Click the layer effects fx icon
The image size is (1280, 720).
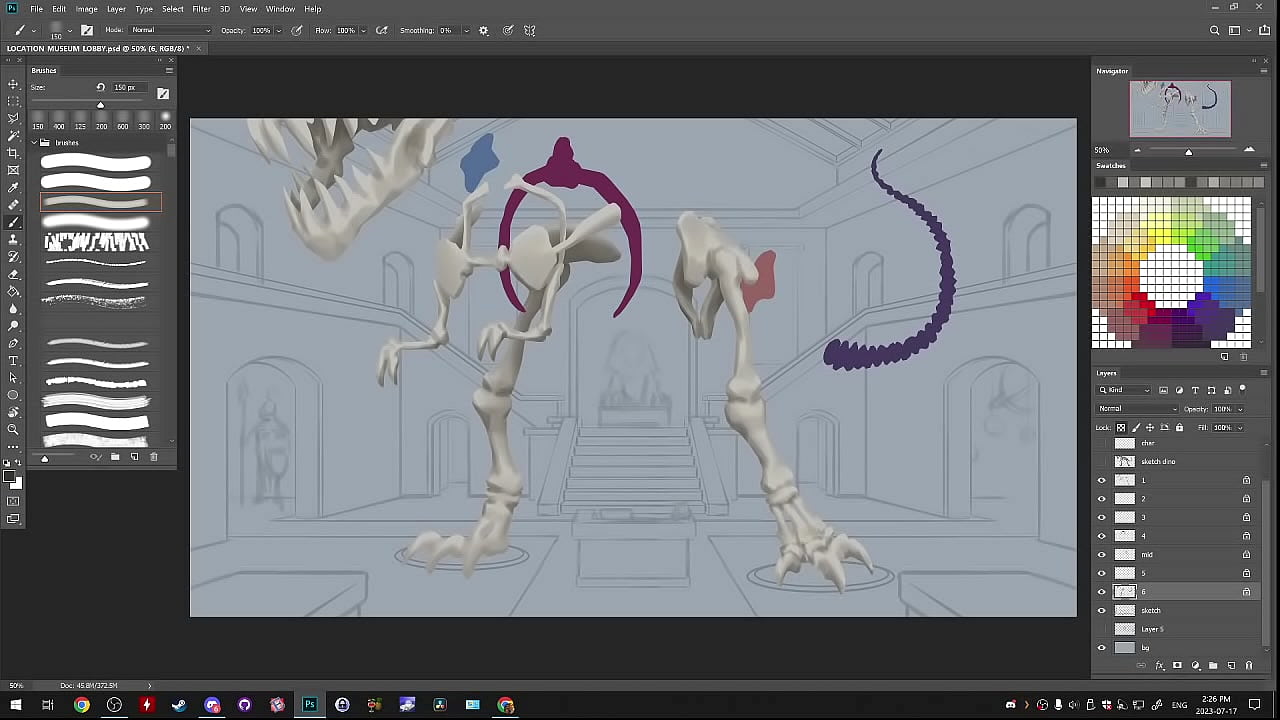[1160, 666]
